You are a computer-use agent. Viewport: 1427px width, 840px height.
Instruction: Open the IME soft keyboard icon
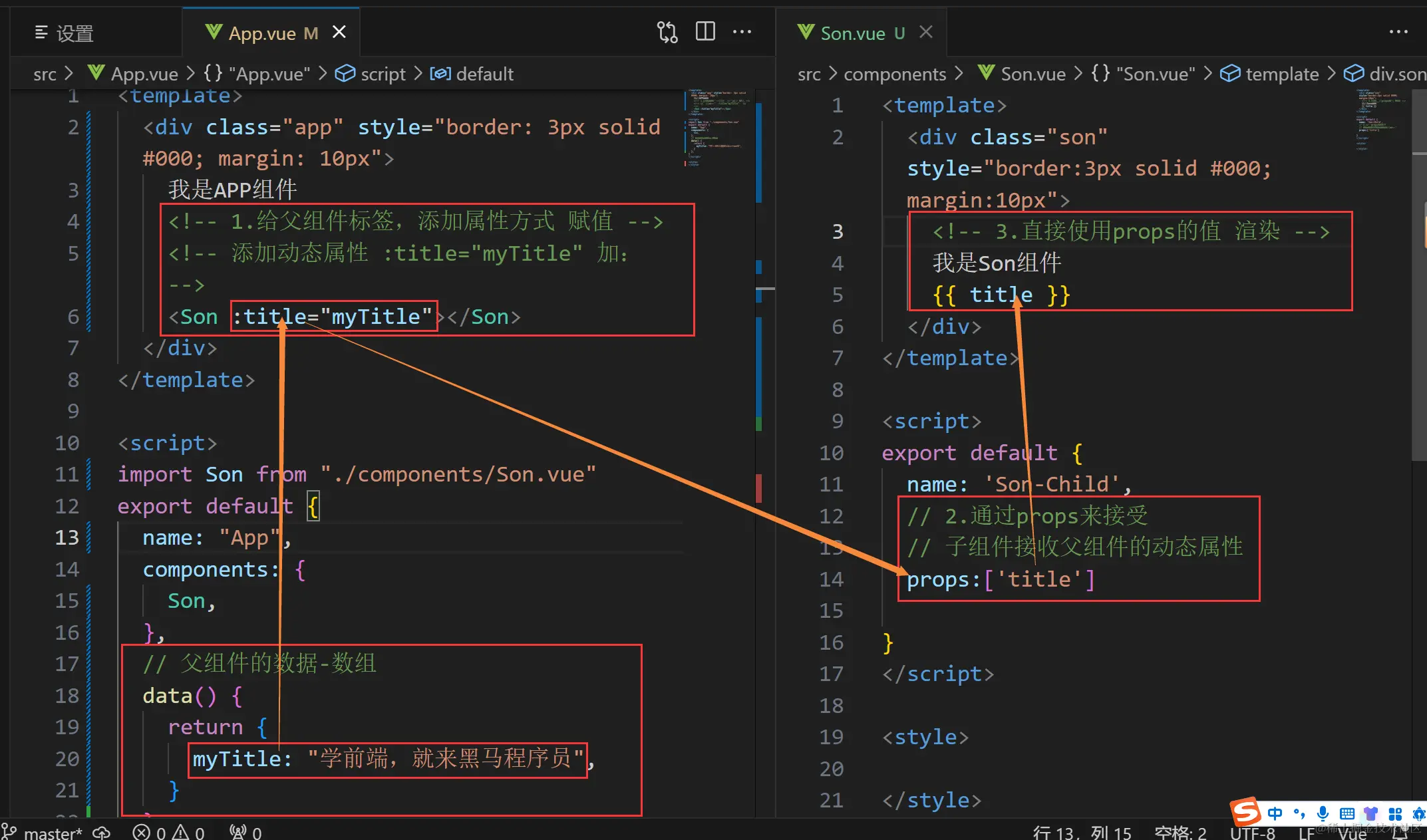pyautogui.click(x=1347, y=813)
